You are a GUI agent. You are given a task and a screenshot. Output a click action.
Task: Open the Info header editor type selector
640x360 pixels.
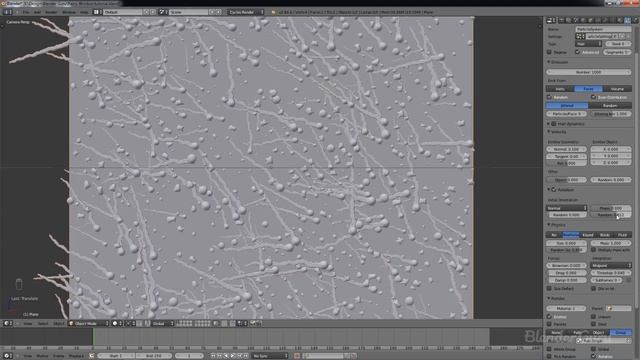(7, 12)
